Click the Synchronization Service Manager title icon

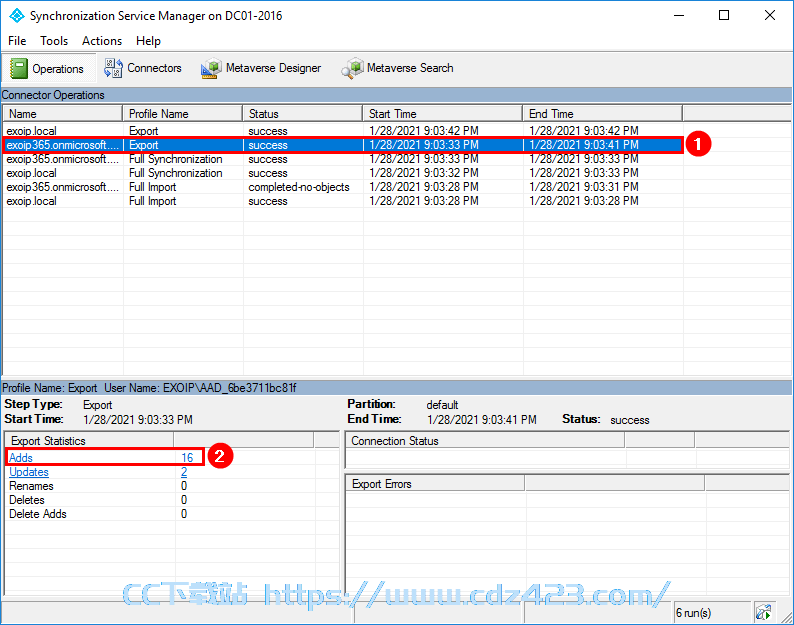[x=16, y=16]
